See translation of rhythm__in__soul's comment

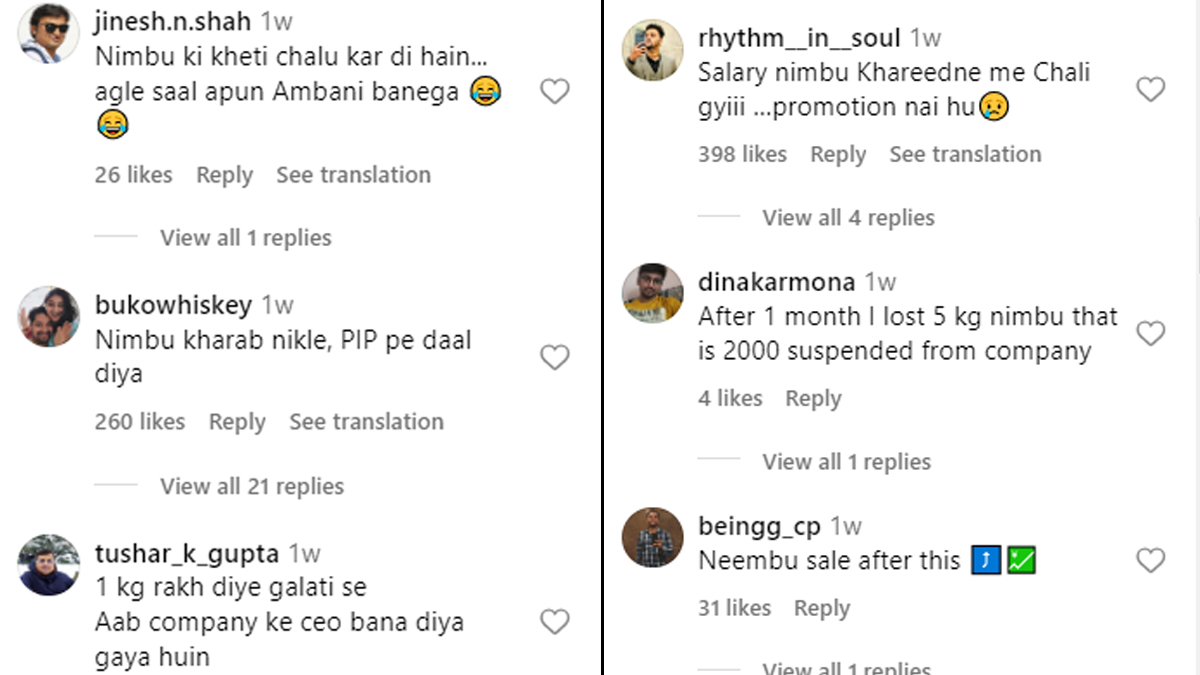[x=965, y=154]
